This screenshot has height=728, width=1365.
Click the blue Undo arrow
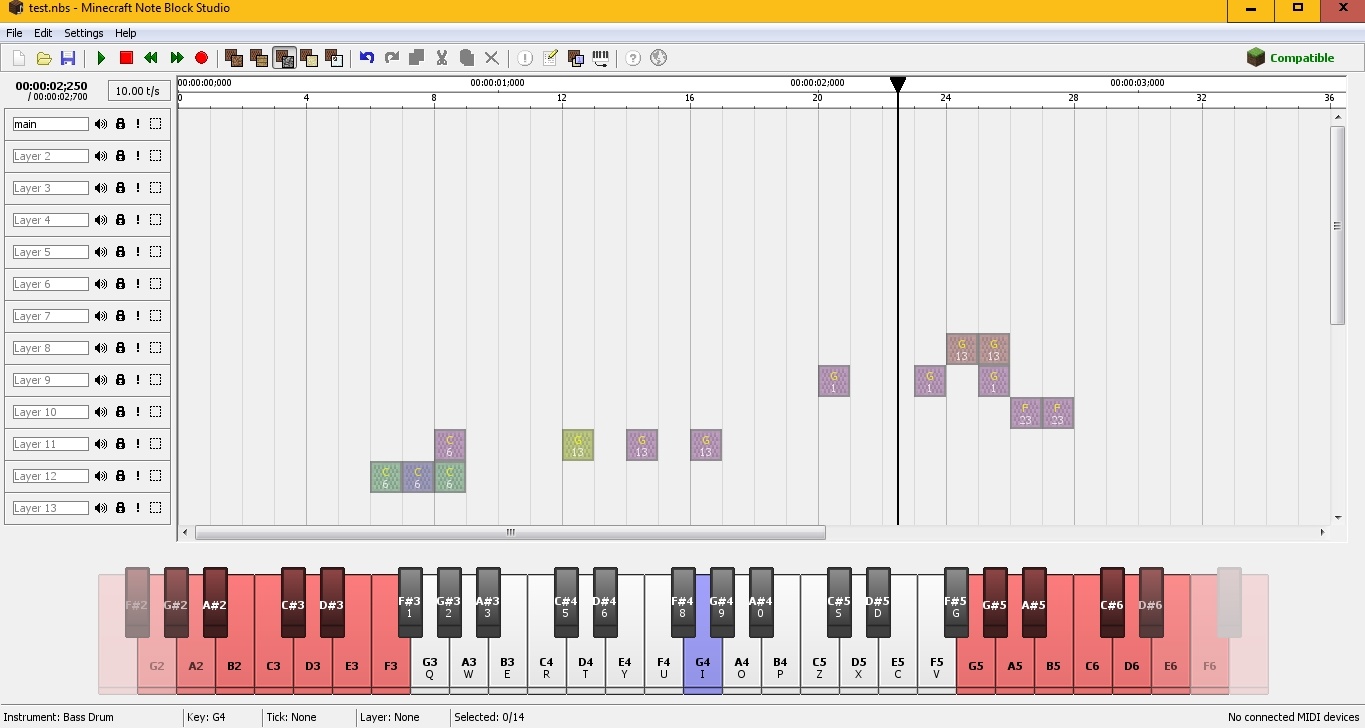[x=367, y=58]
